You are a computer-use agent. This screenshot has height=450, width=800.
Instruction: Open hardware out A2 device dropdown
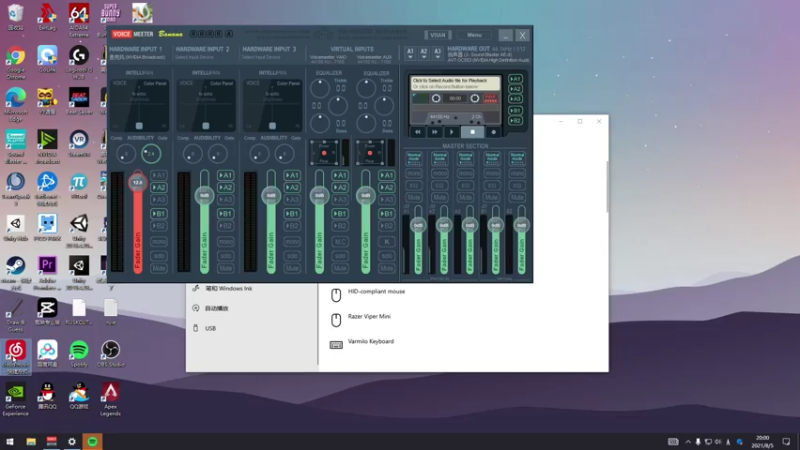click(x=423, y=53)
